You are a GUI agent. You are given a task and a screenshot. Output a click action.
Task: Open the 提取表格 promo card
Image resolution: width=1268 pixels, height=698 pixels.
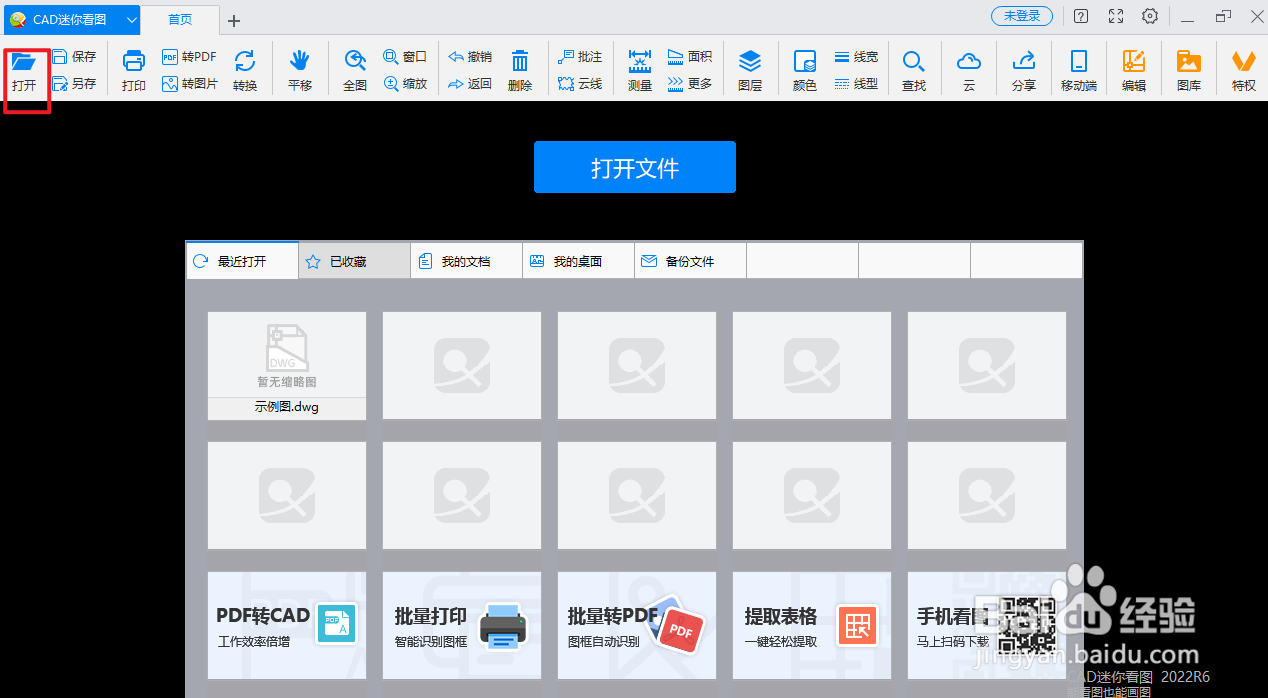tap(812, 625)
